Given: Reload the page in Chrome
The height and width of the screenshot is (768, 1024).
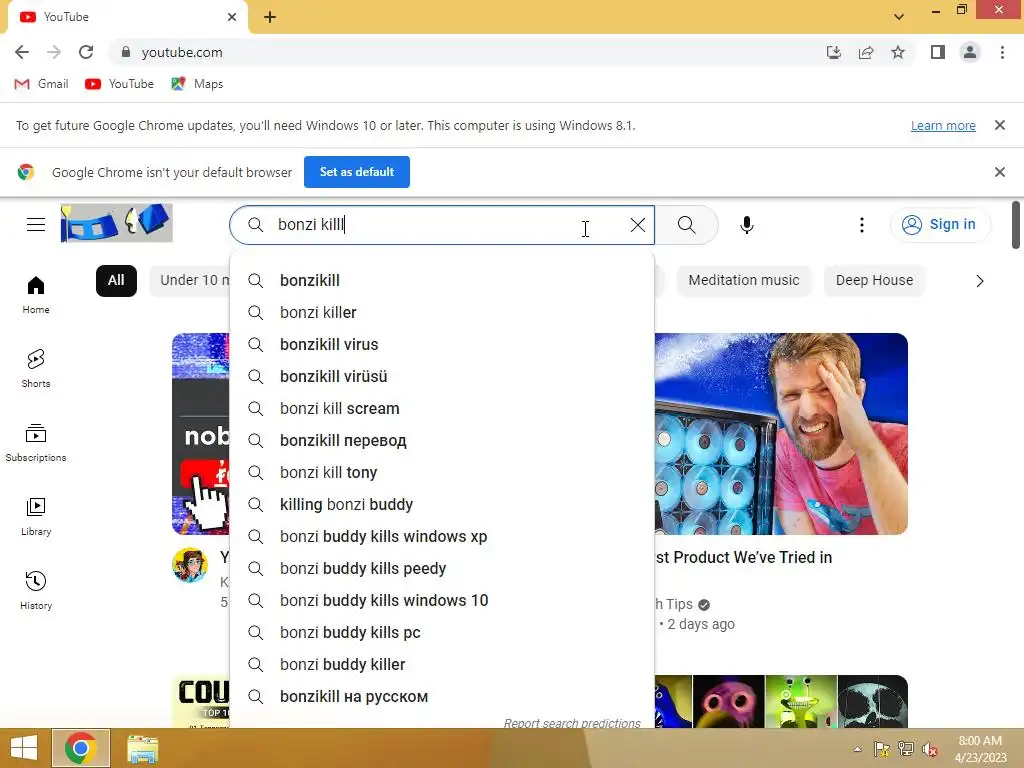Looking at the screenshot, I should 86,52.
